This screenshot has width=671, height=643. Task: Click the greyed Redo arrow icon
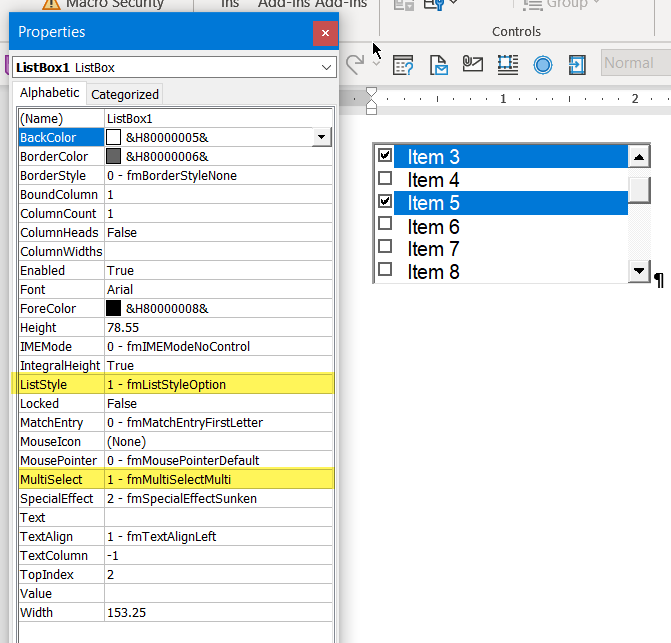[355, 65]
